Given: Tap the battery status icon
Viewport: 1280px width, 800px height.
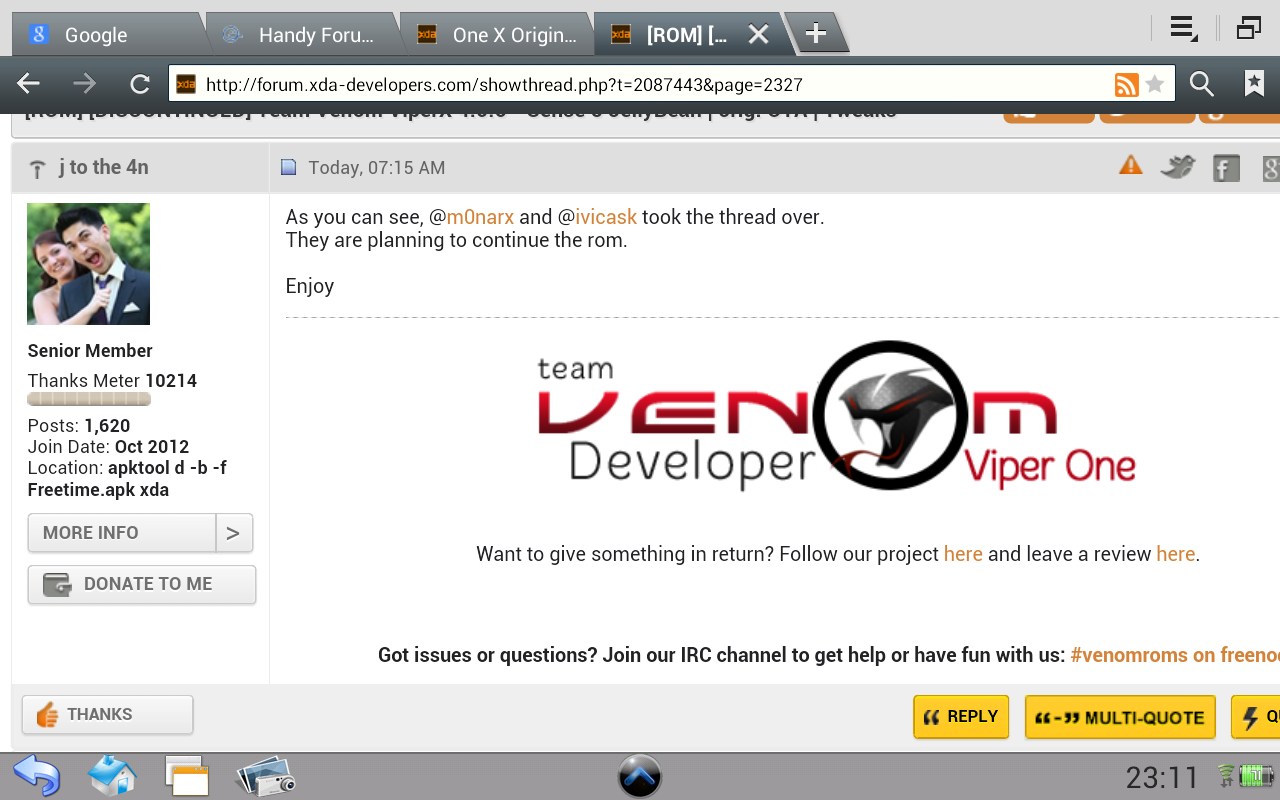Looking at the screenshot, I should tap(1255, 775).
